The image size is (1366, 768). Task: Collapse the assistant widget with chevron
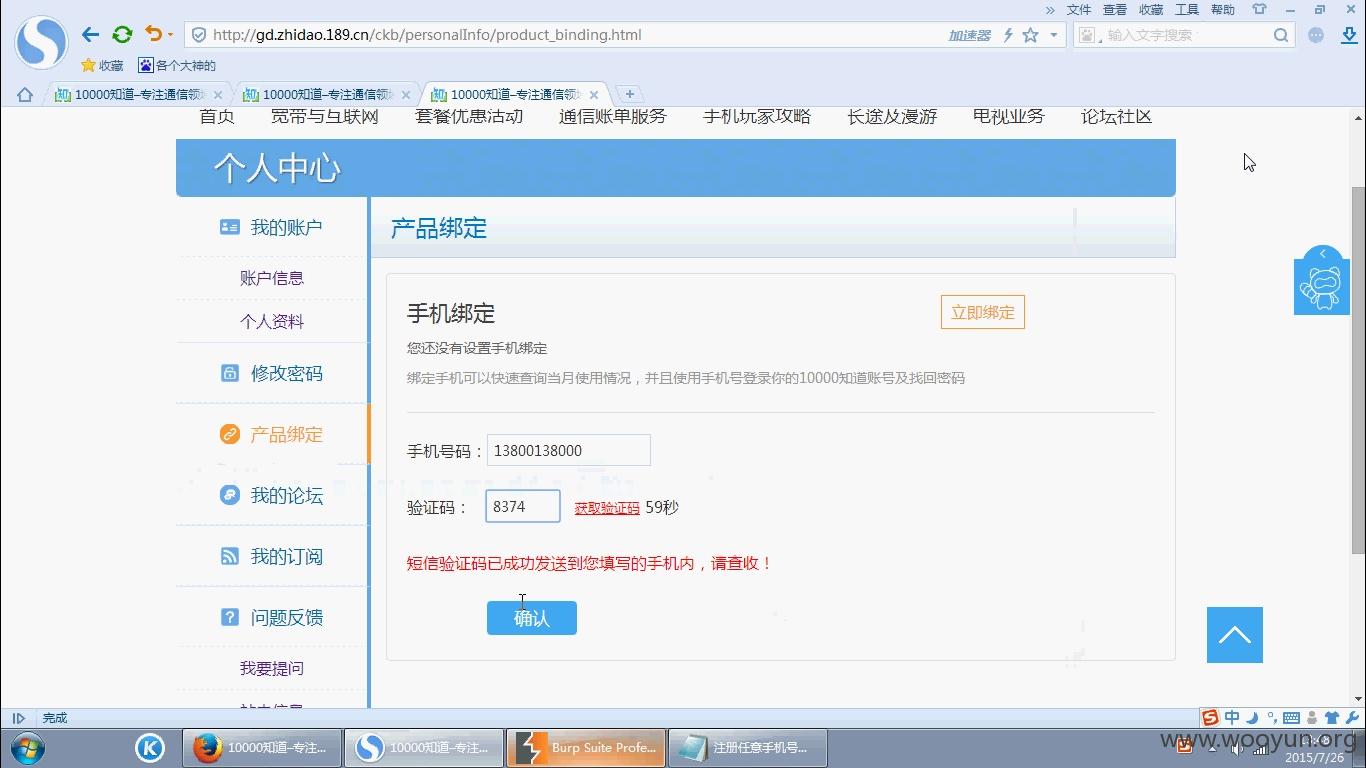pos(1322,254)
